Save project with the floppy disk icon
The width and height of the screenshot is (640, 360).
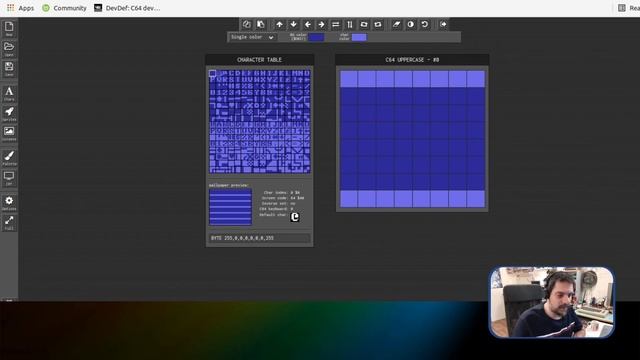coord(9,69)
